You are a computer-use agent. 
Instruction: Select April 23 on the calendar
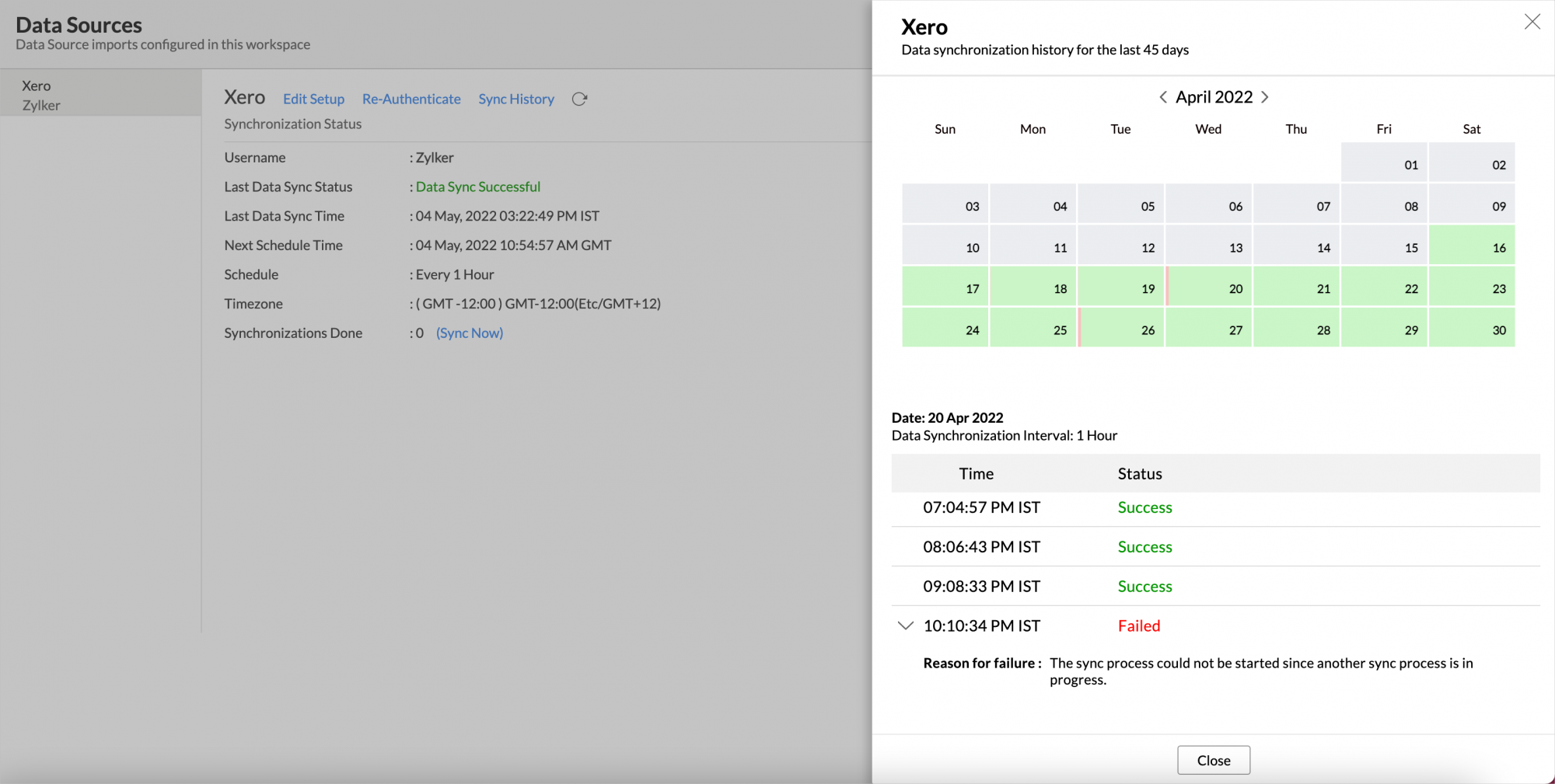(1472, 286)
